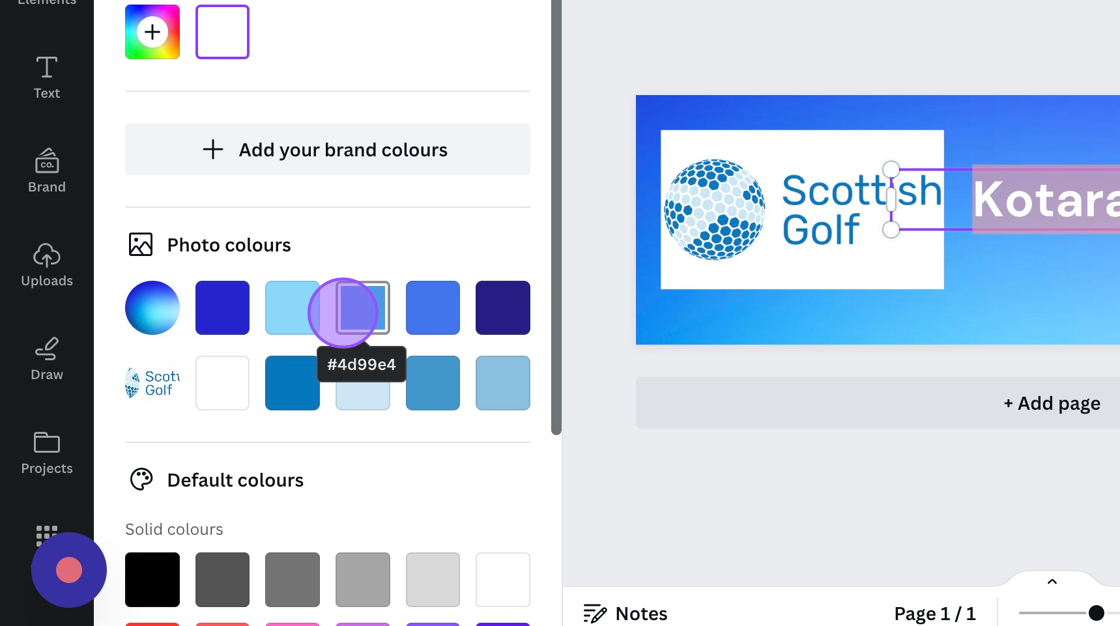The image size is (1120, 626).
Task: Click the Default colours palette icon
Action: (141, 480)
